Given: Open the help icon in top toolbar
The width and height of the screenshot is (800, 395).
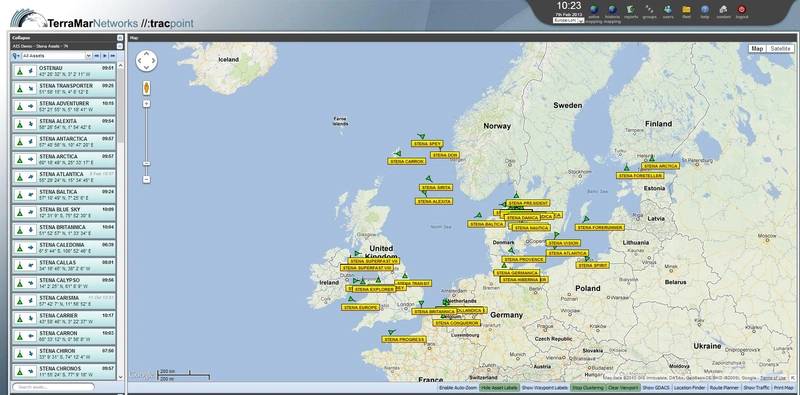Looking at the screenshot, I should [x=705, y=10].
